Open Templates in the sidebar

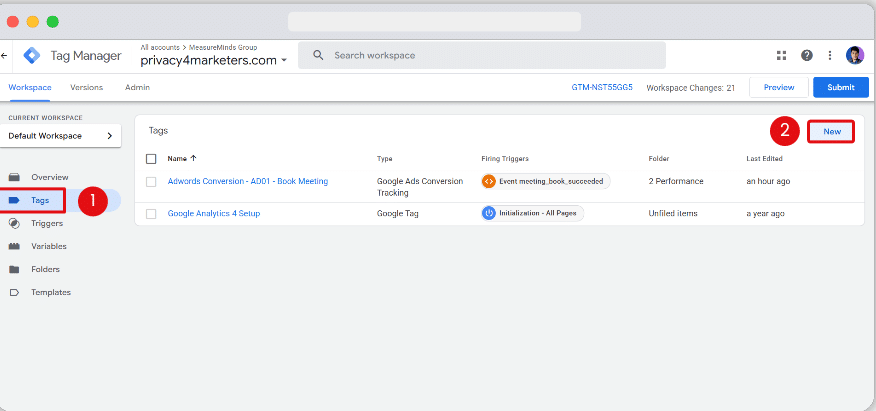tap(51, 292)
